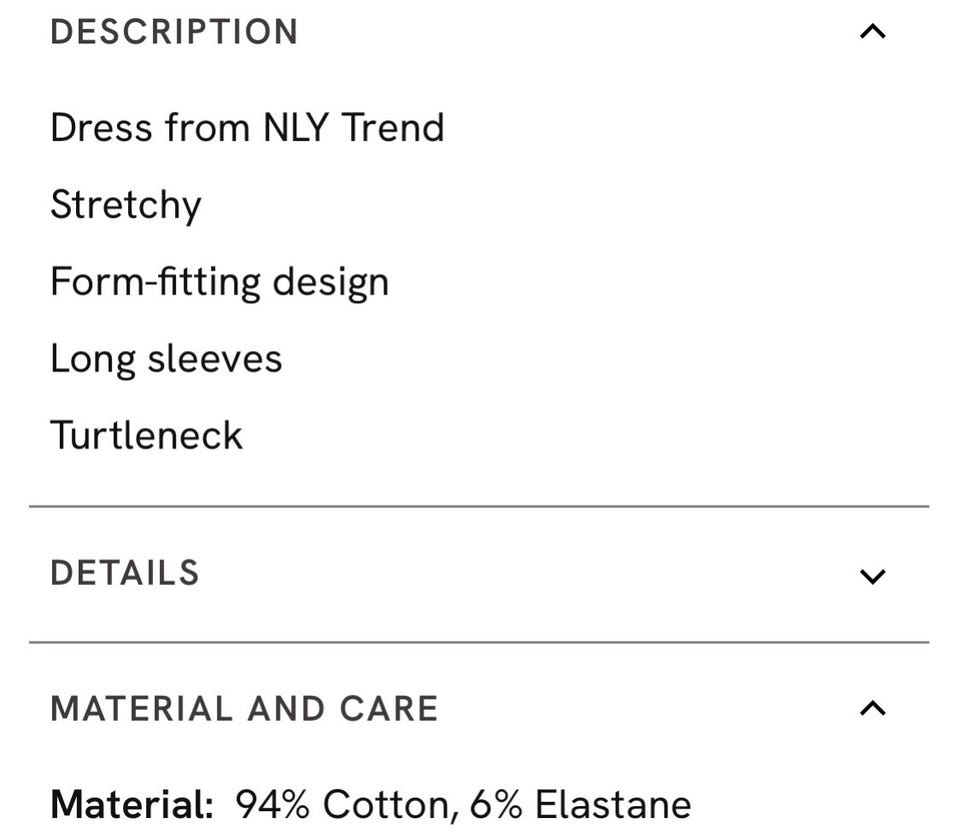Click the '6% Elastane' material text
960x836 pixels.
point(580,805)
